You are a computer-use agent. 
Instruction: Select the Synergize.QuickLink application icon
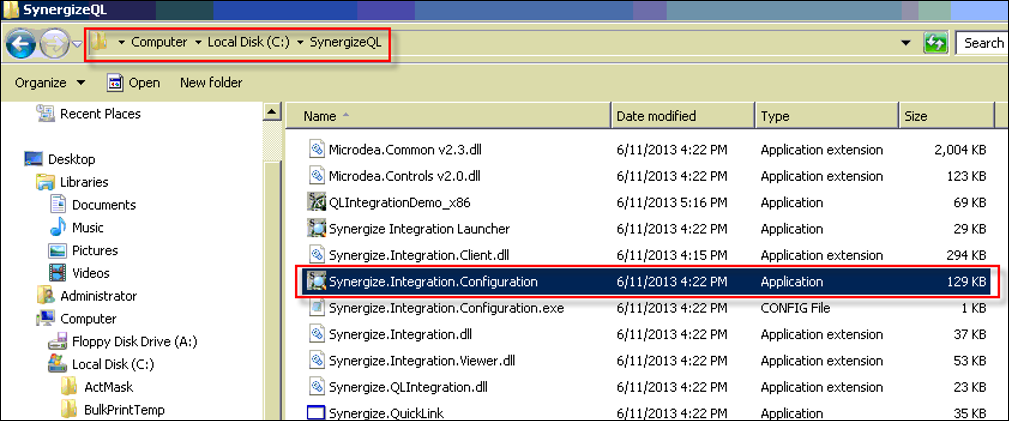point(316,413)
